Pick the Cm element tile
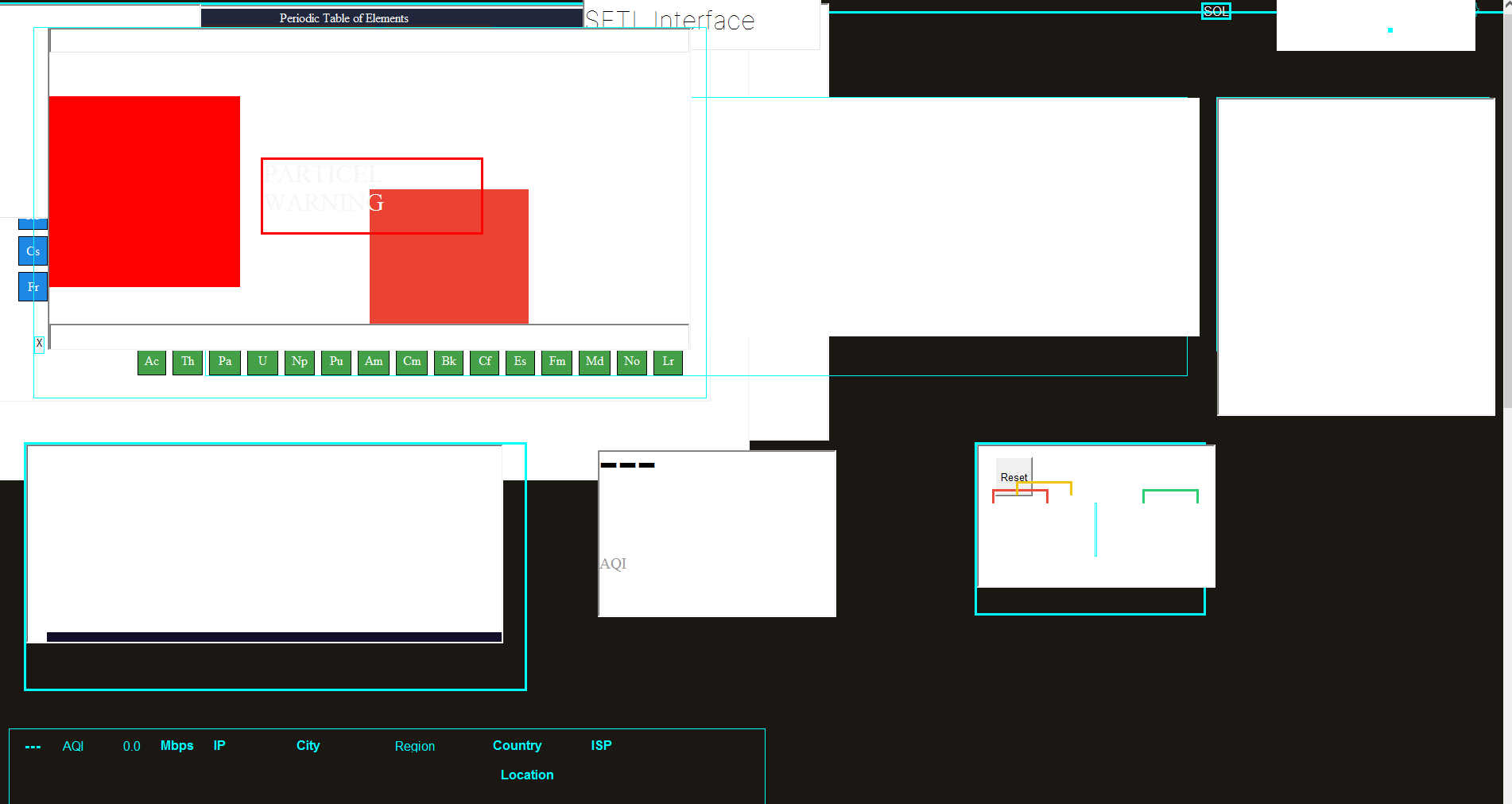 (x=412, y=362)
